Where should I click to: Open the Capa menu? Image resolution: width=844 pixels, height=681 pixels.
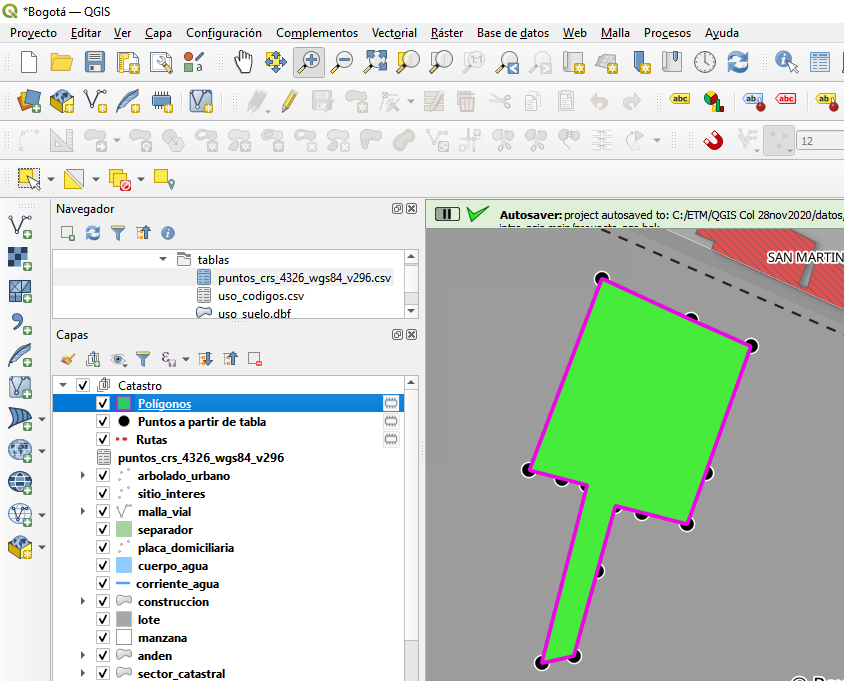[158, 33]
